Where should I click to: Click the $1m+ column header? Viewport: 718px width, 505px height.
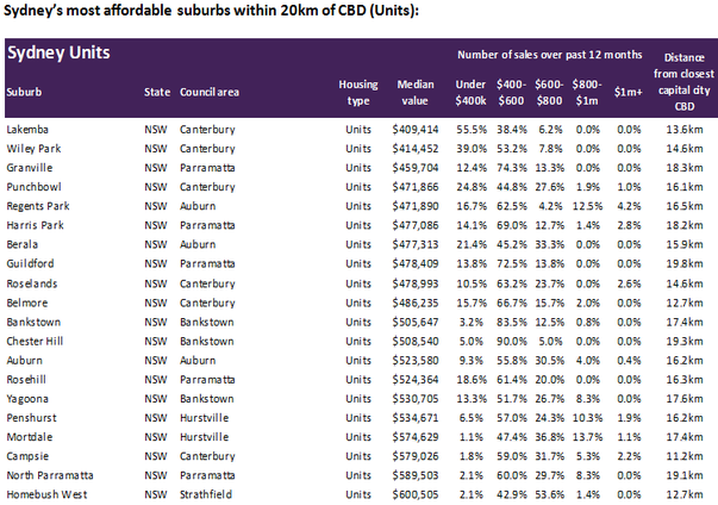click(x=628, y=92)
